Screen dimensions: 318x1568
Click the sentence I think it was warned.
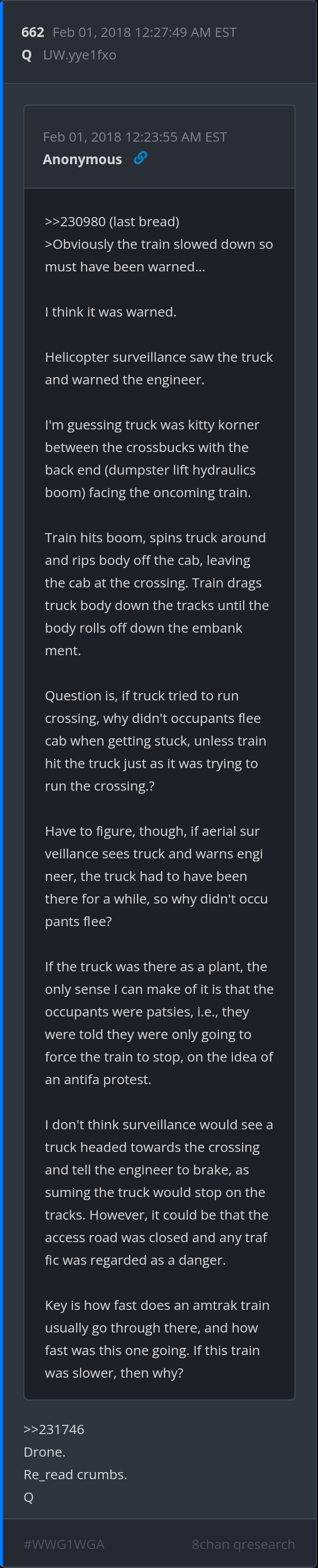coord(111,311)
